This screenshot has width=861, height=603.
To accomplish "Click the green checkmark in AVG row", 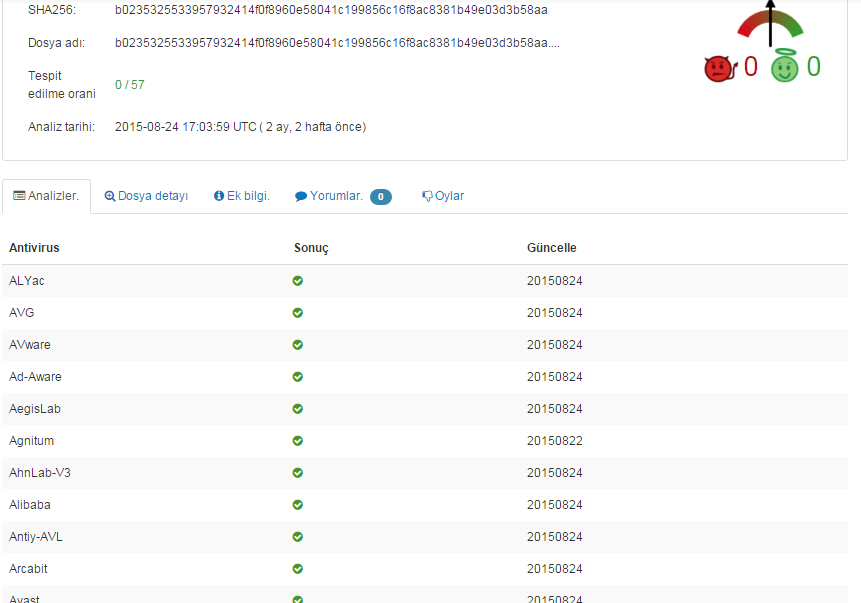I will click(x=298, y=312).
